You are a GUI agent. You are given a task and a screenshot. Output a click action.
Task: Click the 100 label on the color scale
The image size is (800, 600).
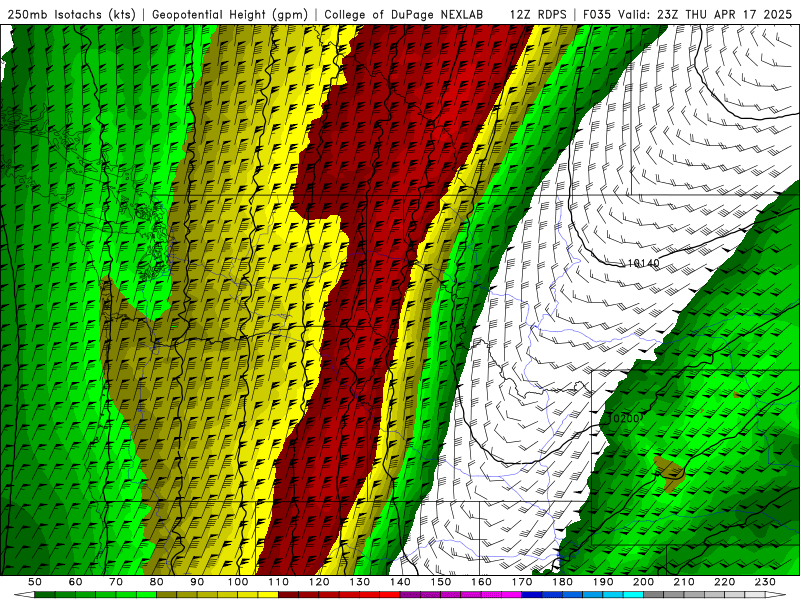(238, 582)
